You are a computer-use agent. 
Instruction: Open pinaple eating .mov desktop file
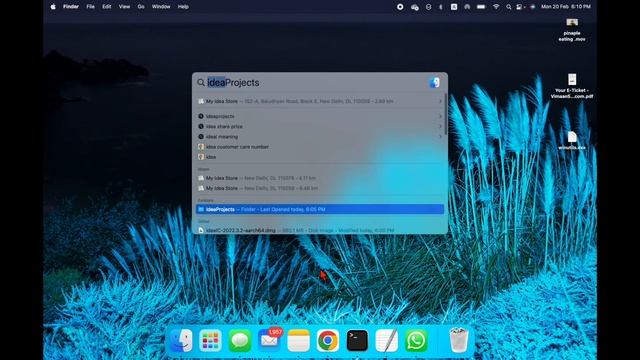click(x=572, y=30)
